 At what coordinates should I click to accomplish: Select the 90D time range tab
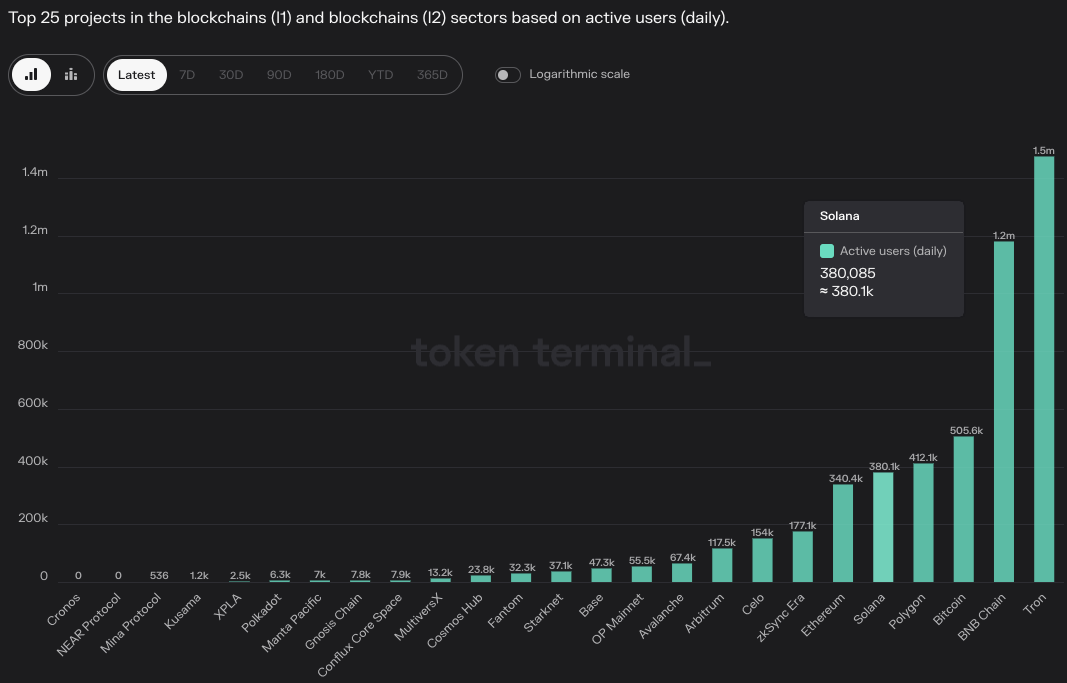pyautogui.click(x=279, y=75)
